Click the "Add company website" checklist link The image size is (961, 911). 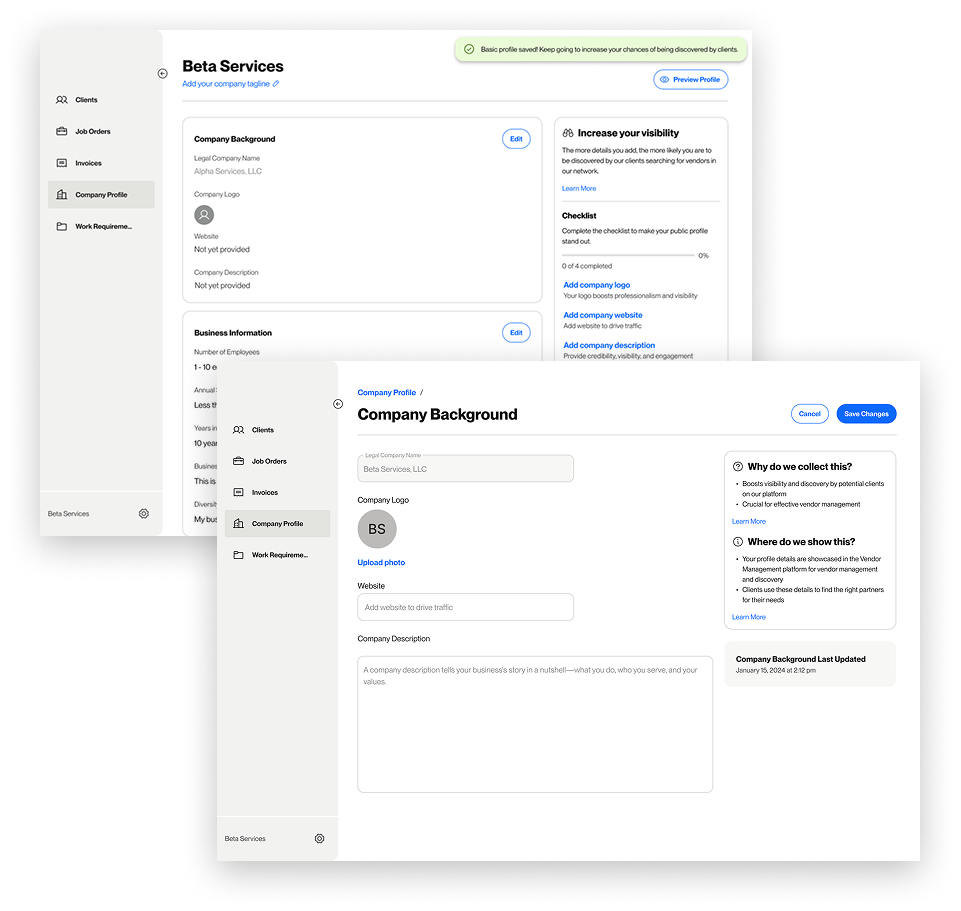click(x=602, y=314)
